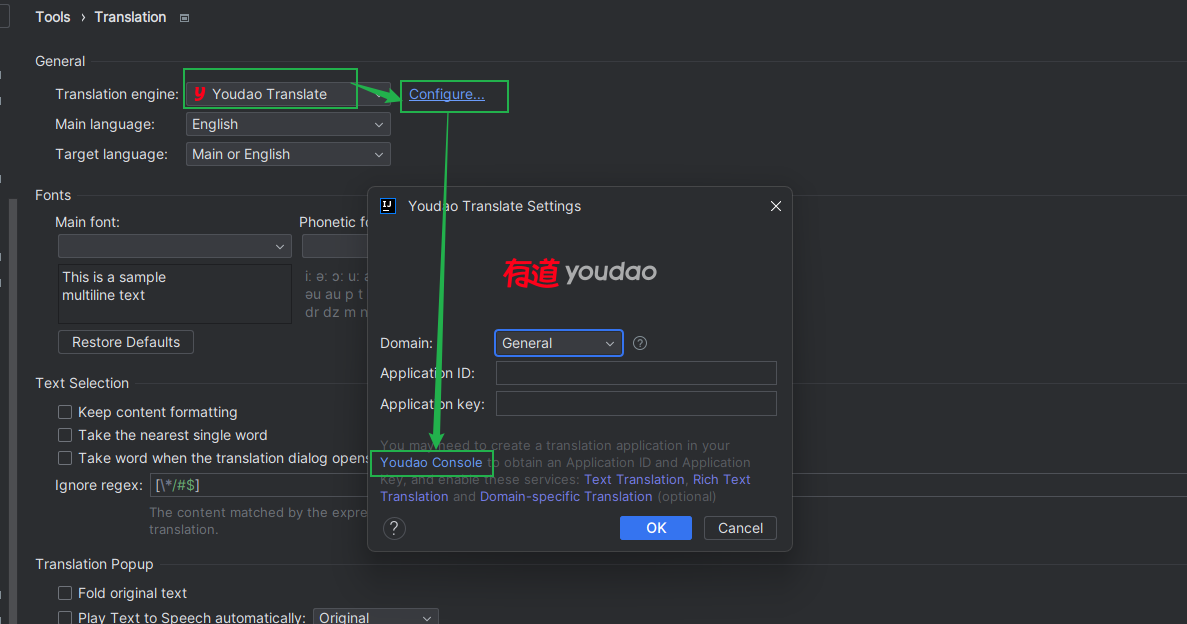Expand the Target language dropdown
The width and height of the screenshot is (1187, 624).
click(x=288, y=154)
